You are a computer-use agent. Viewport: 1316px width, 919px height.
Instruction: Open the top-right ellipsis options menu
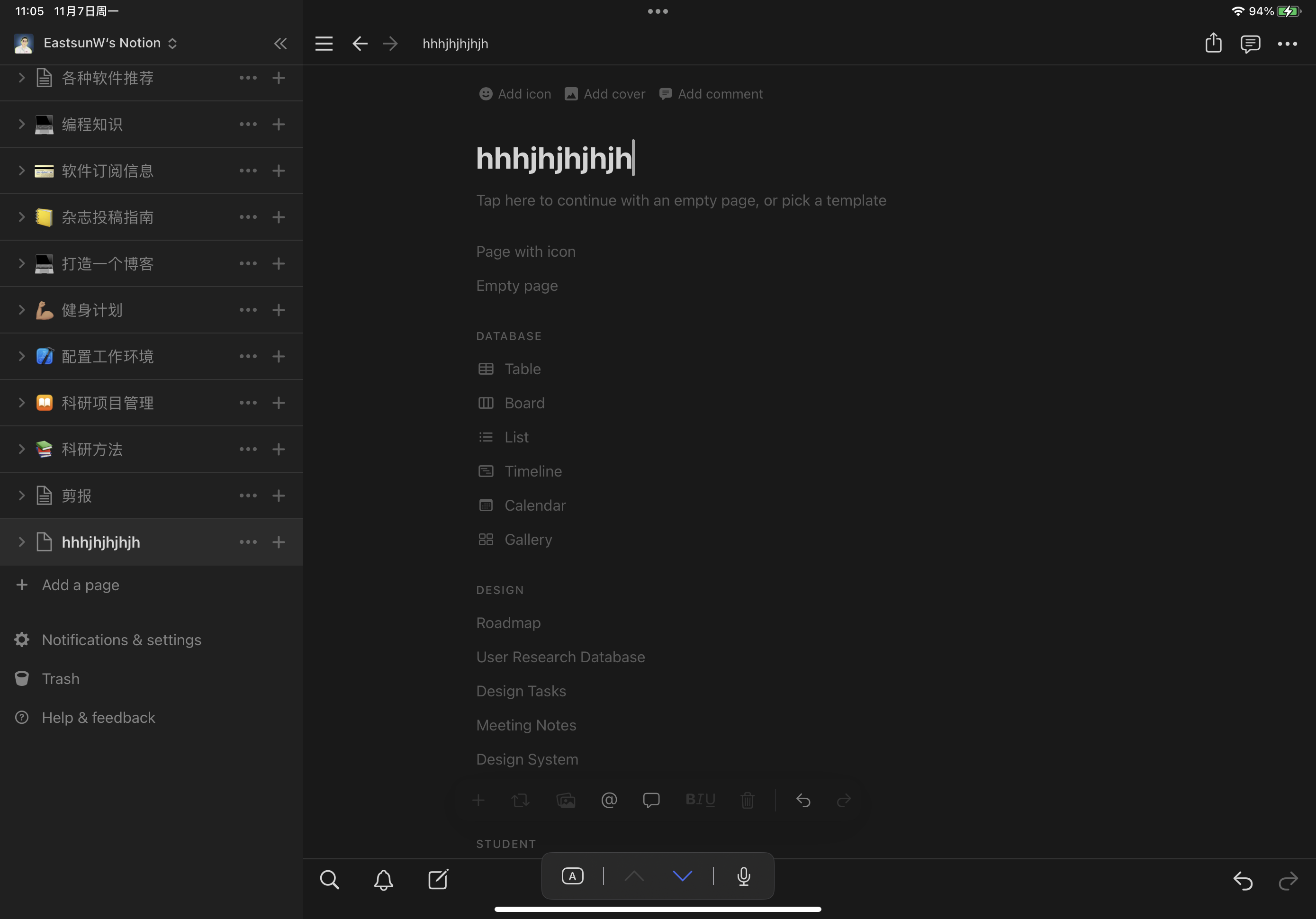1289,43
